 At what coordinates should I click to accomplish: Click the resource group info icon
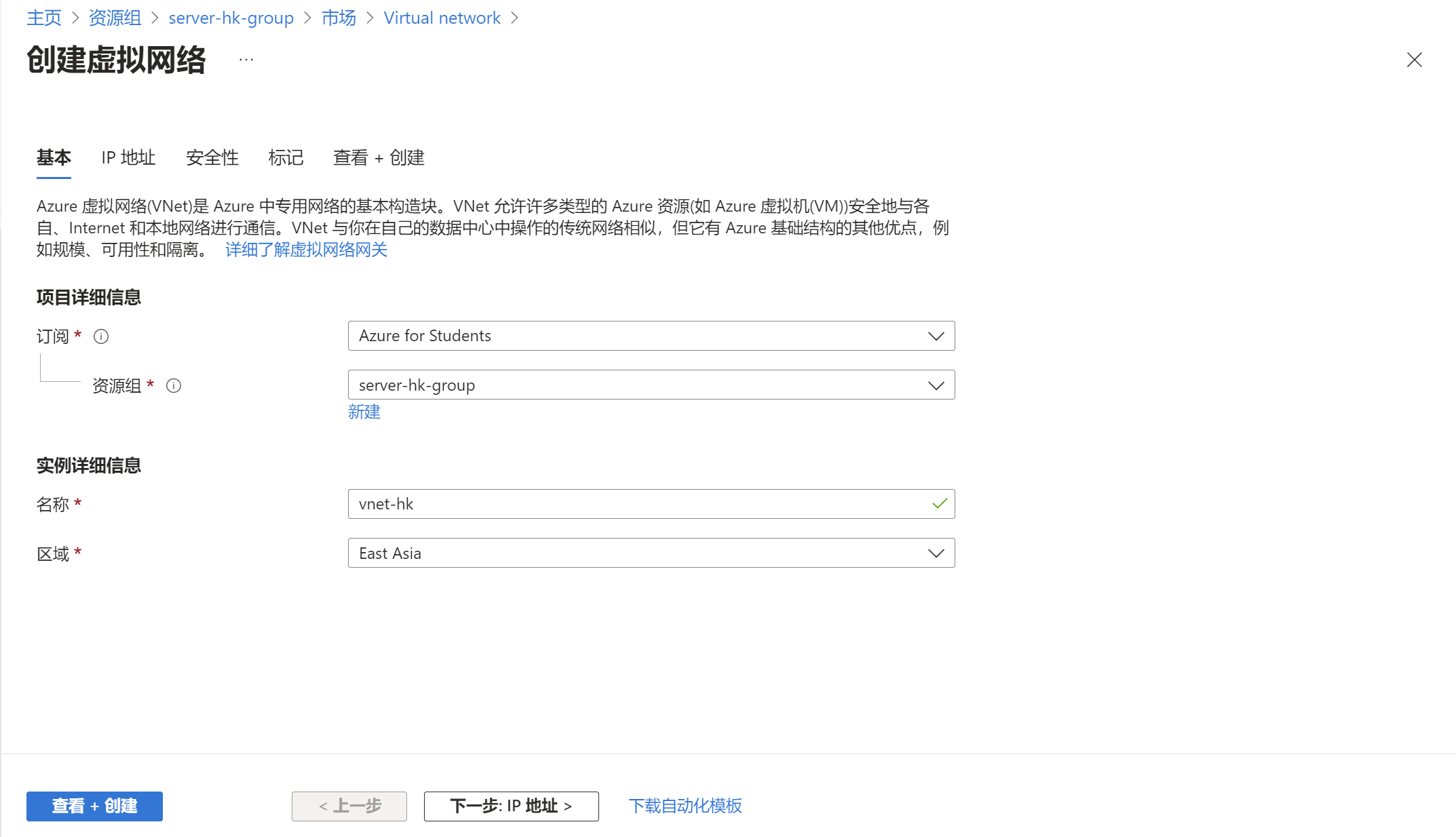coord(174,386)
